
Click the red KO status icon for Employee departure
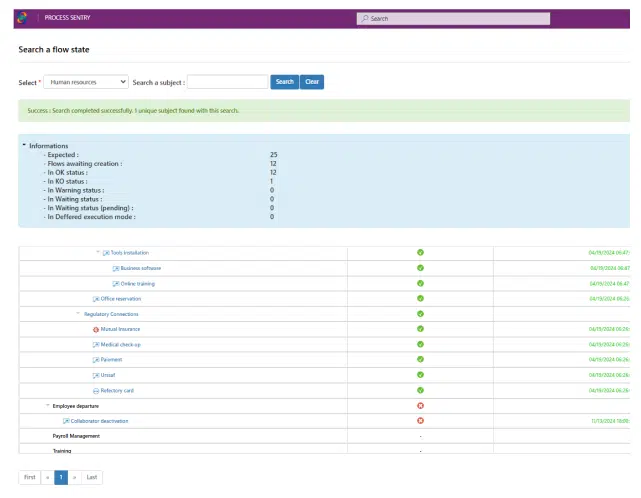click(420, 406)
